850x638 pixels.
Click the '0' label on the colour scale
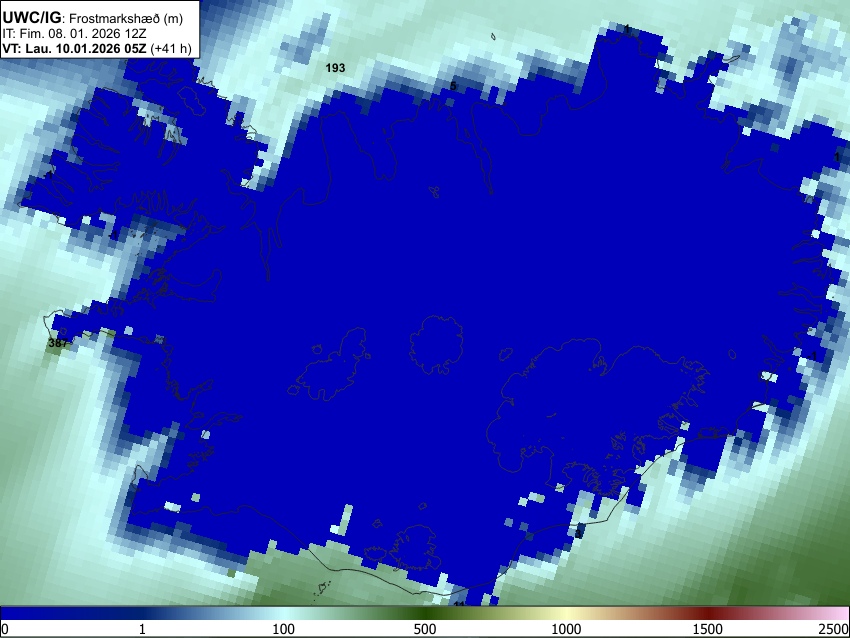point(5,629)
